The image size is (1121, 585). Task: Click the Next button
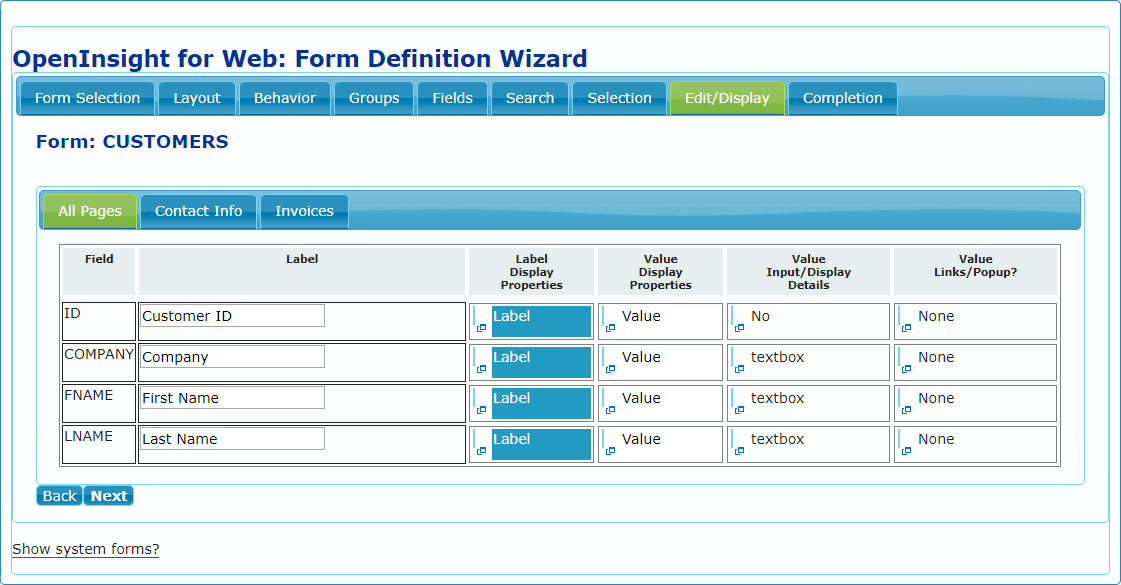109,496
